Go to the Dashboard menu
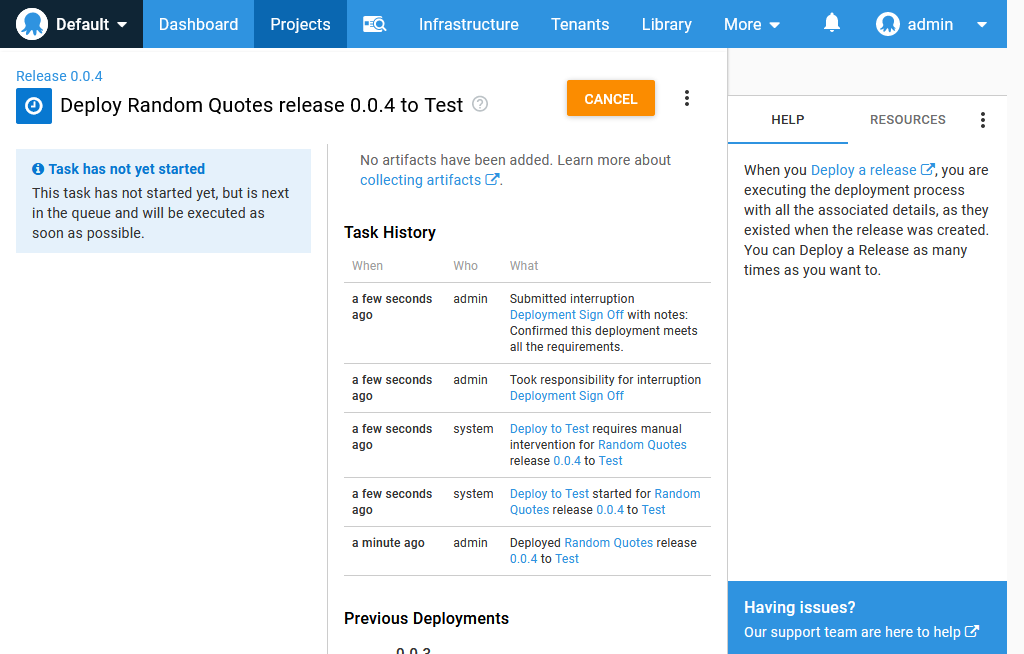Viewport: 1024px width, 654px height. point(199,24)
